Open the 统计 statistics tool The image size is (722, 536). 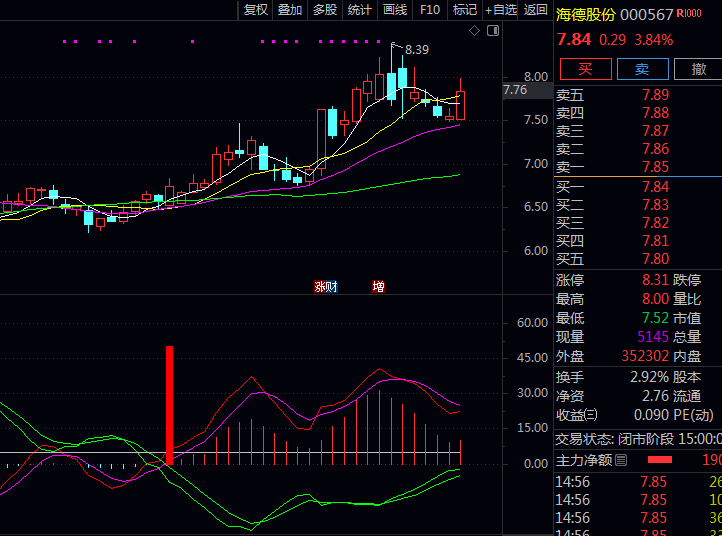360,10
